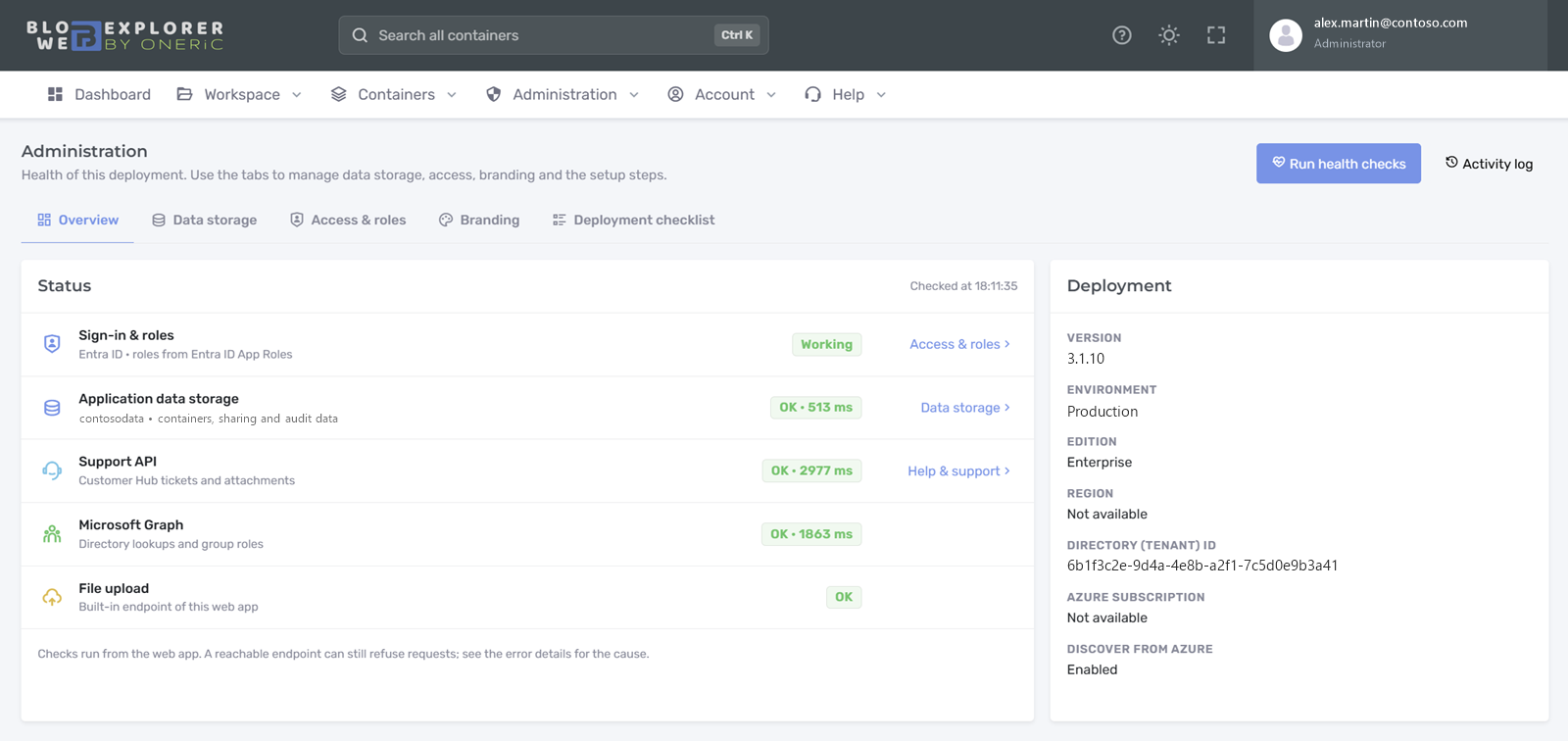Screen dimensions: 1568x741
Task: Click the Microsoft Graph people icon
Action: (52, 534)
